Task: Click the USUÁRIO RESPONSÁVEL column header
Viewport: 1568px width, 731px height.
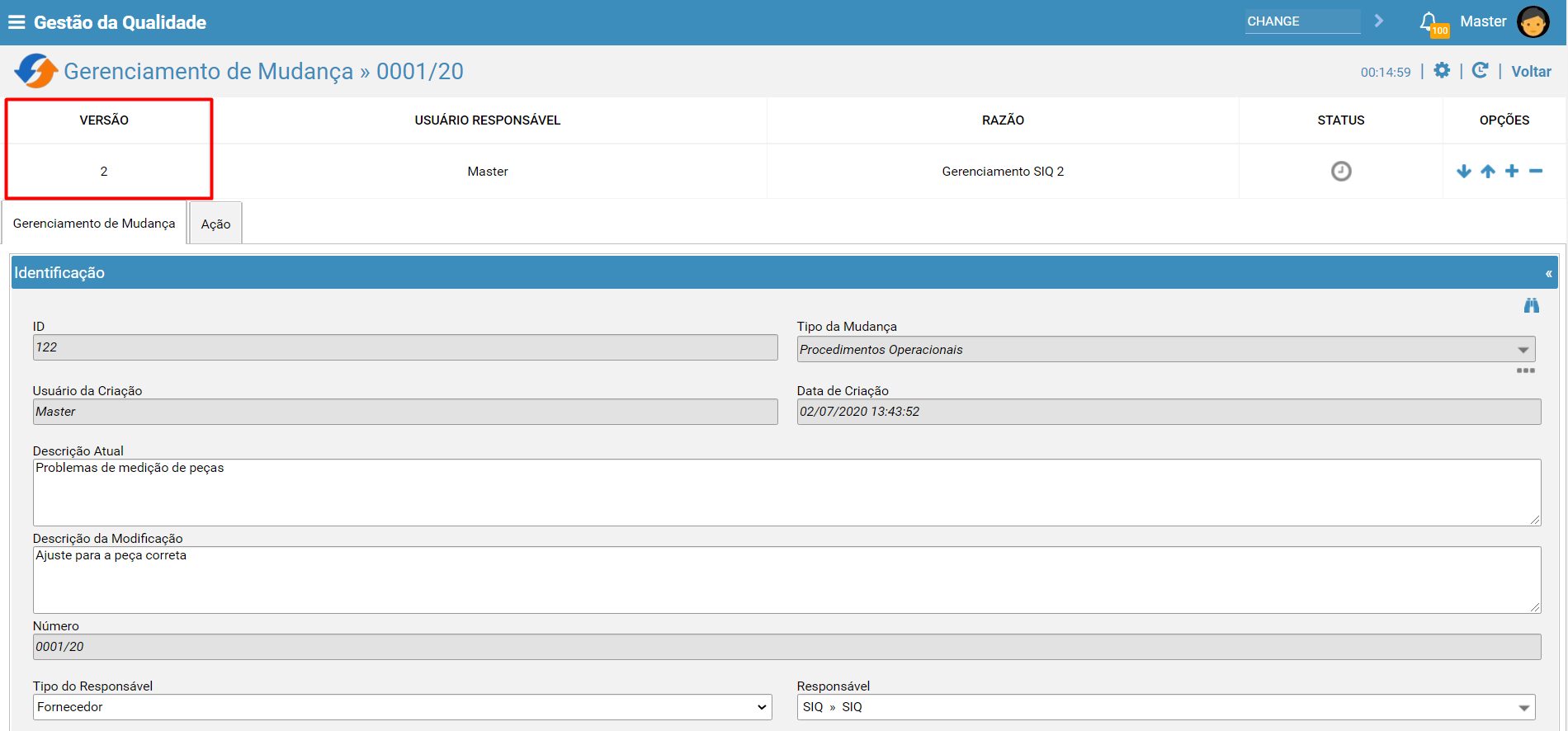Action: click(488, 120)
